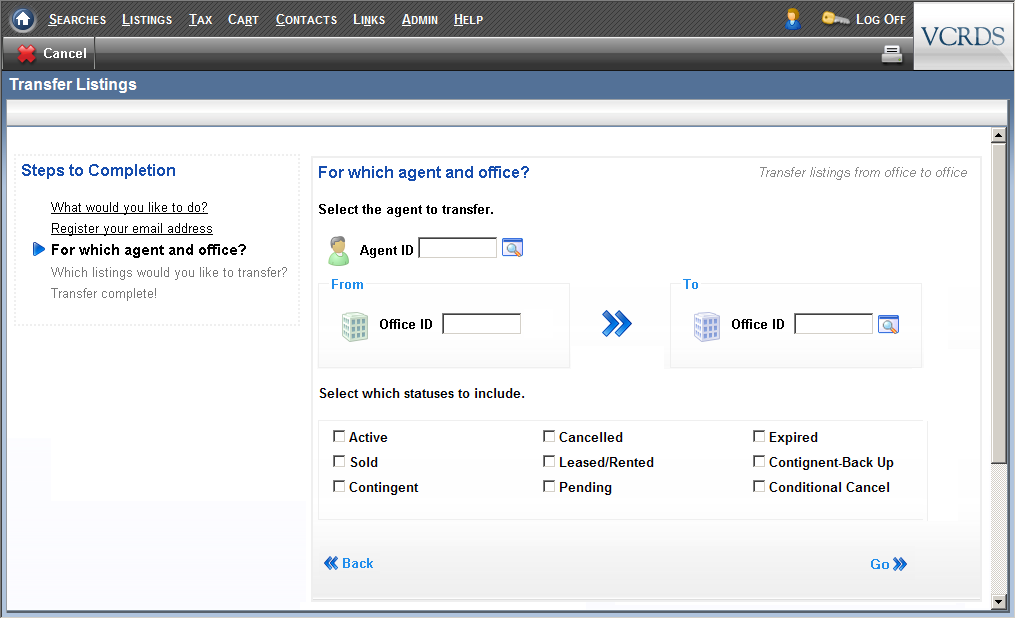Open the user profile icon
The image size is (1016, 619).
792,19
